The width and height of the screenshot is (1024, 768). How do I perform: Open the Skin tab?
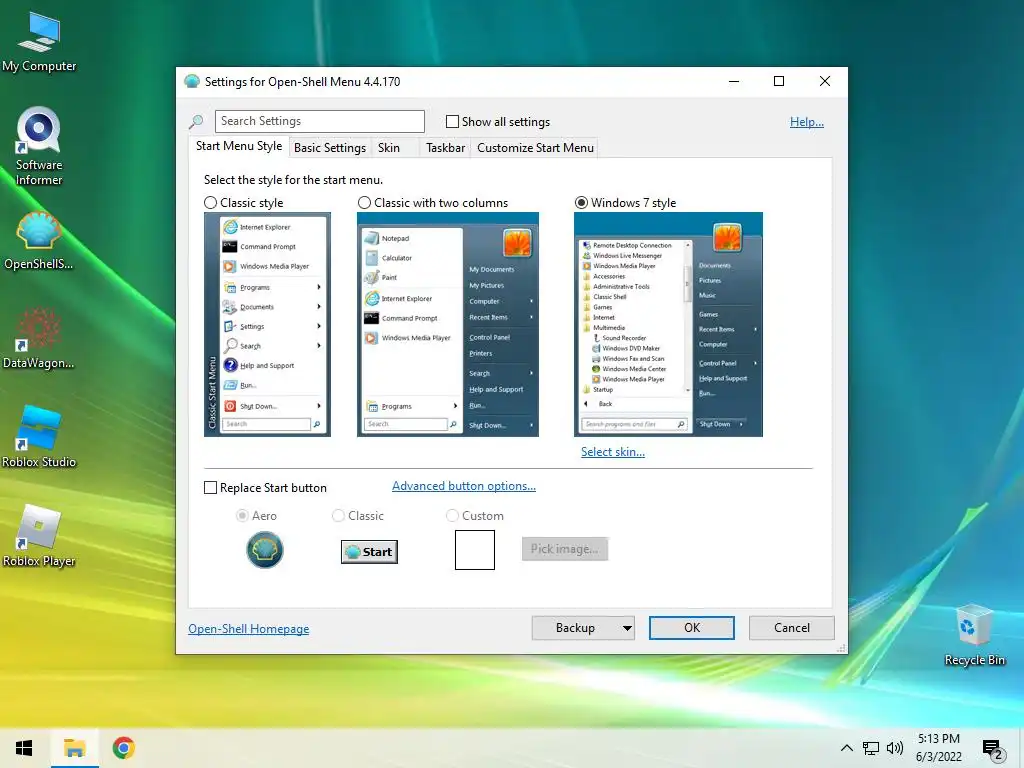(x=389, y=148)
